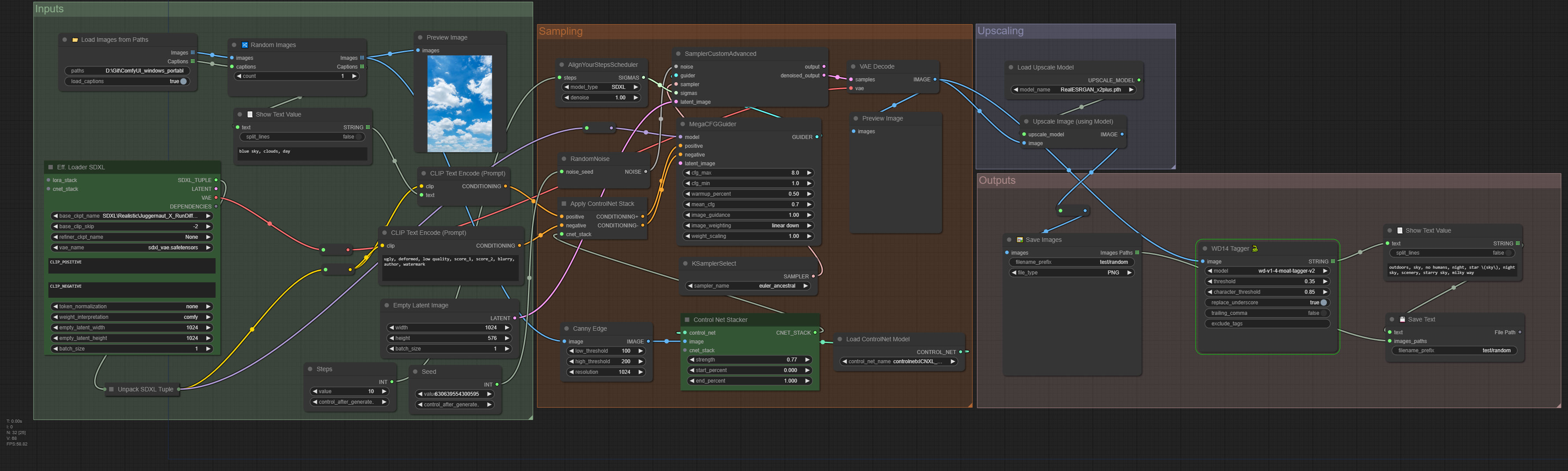Open the file_type PNG dropdown in Save Images

[1071, 273]
